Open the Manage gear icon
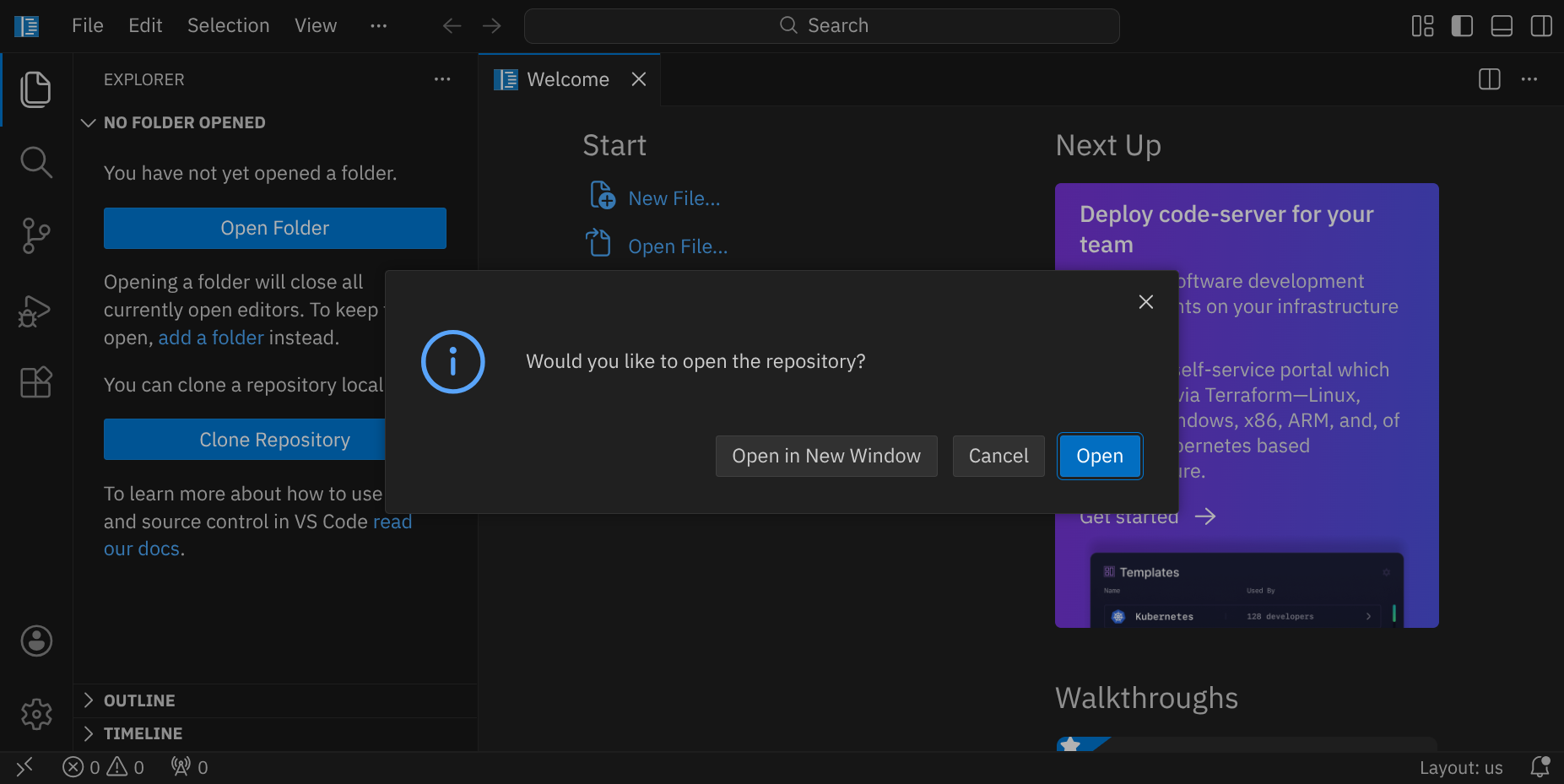Screen dimensions: 1564x784 pyautogui.click(x=36, y=715)
